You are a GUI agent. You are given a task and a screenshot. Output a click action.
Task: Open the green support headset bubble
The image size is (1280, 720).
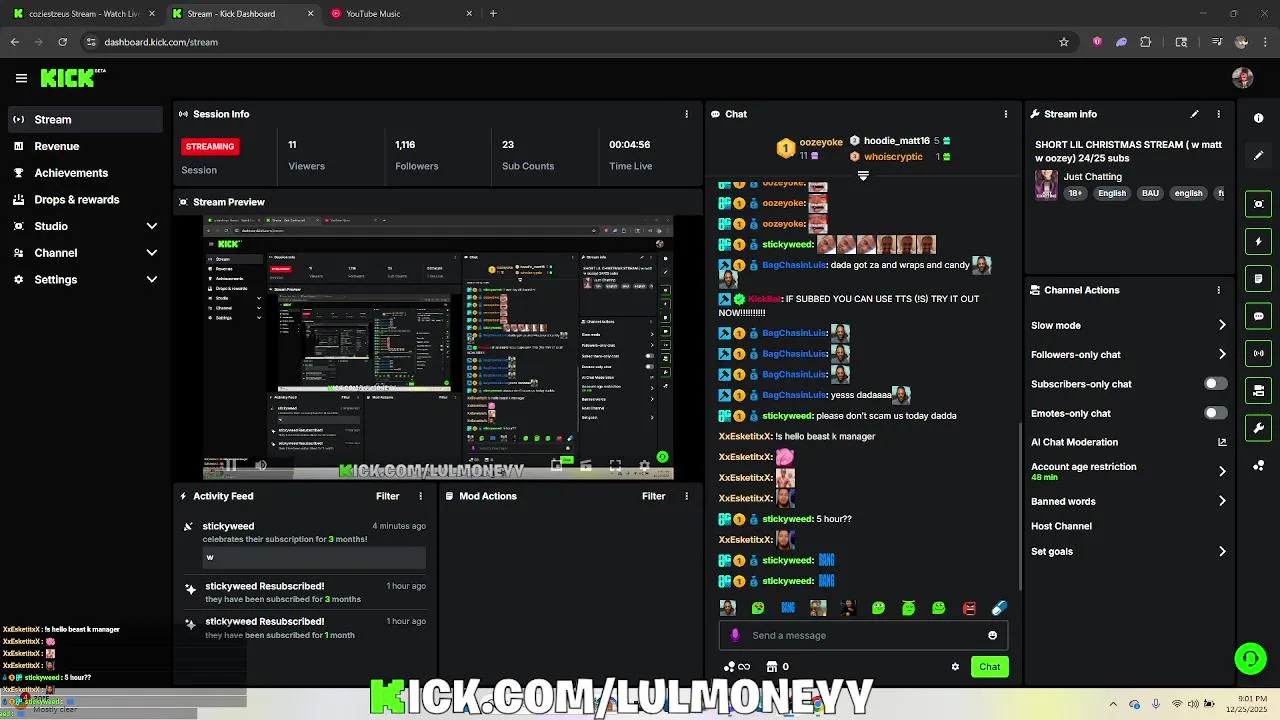coord(1250,658)
